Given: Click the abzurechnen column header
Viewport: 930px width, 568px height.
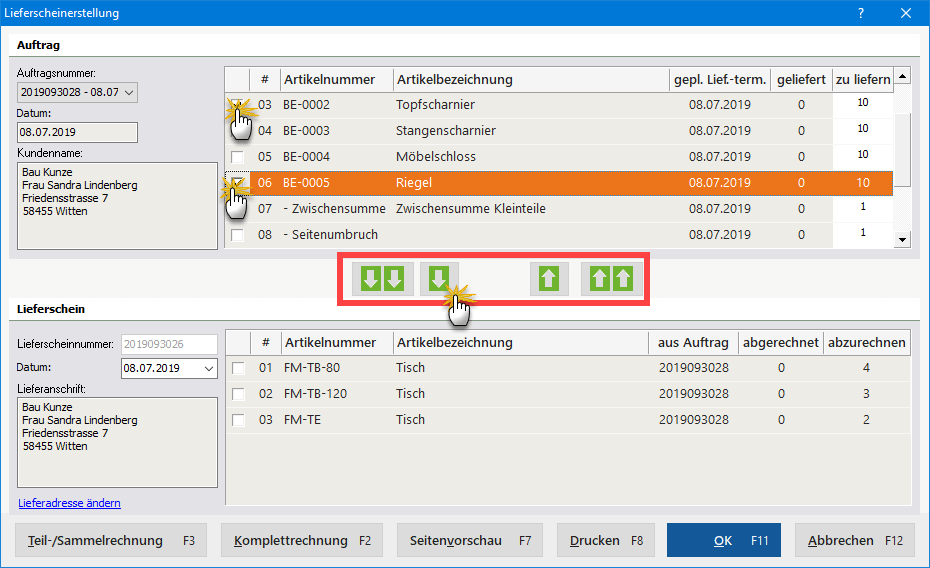Looking at the screenshot, I should click(x=867, y=342).
